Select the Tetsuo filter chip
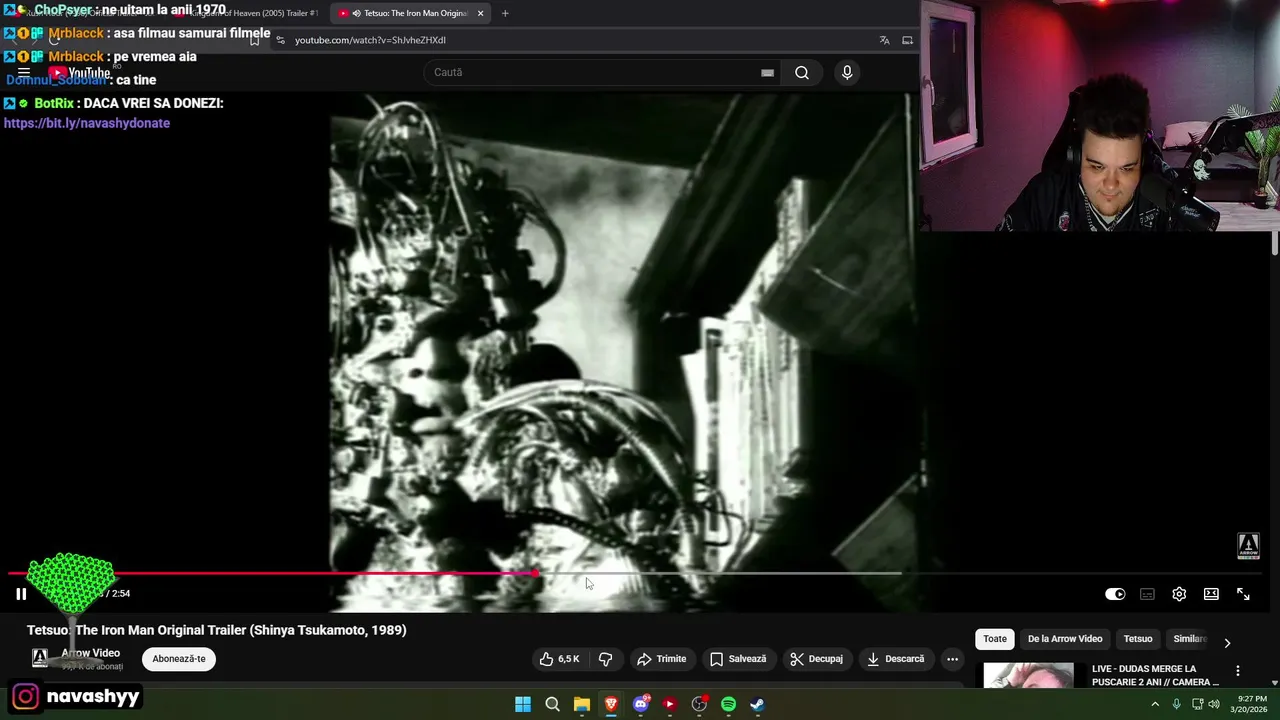This screenshot has height=720, width=1280. point(1138,639)
